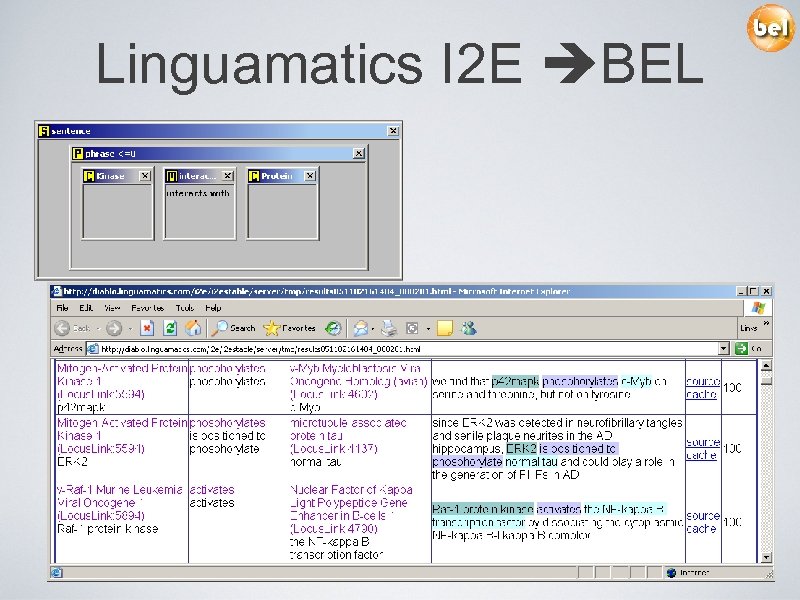Viewport: 800px width, 600px height.
Task: Open the Tools menu
Action: tap(185, 308)
